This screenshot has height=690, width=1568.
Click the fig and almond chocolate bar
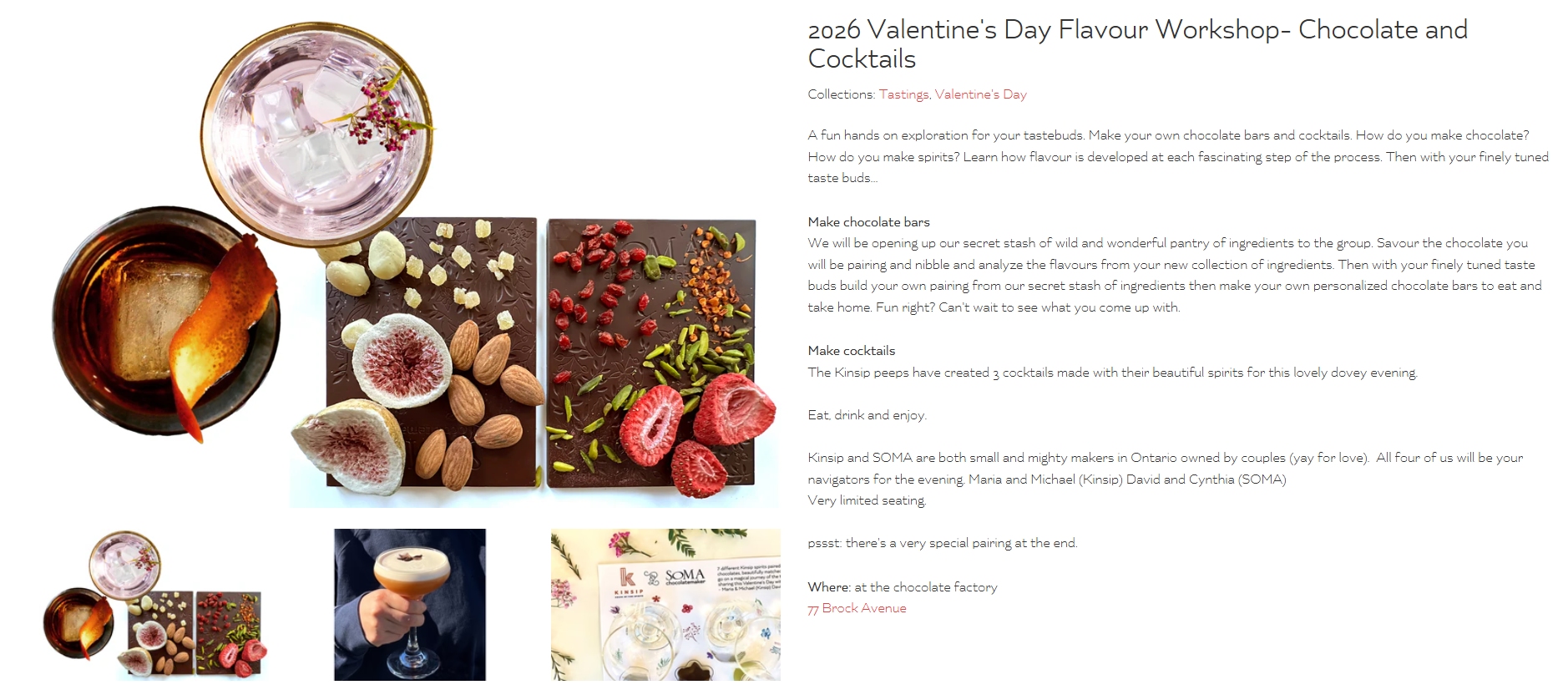pos(431,351)
